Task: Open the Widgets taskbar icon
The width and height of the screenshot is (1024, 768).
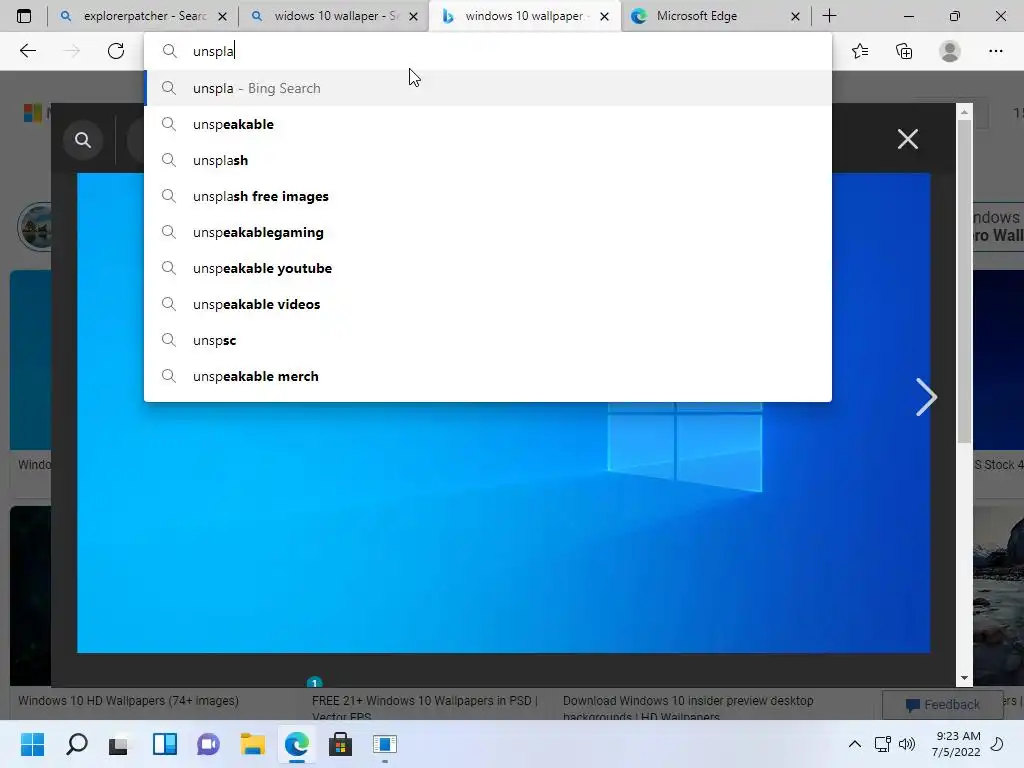Action: 165,744
